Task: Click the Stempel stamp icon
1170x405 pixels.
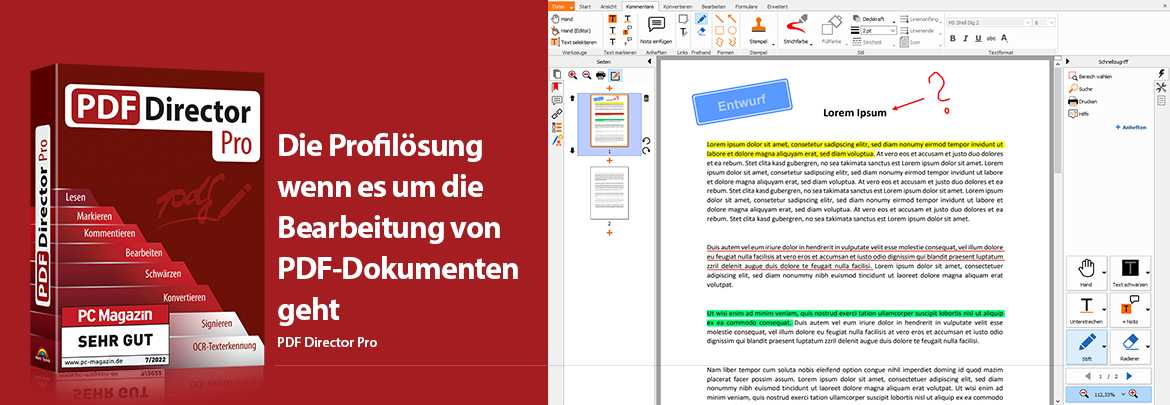Action: coord(758,25)
